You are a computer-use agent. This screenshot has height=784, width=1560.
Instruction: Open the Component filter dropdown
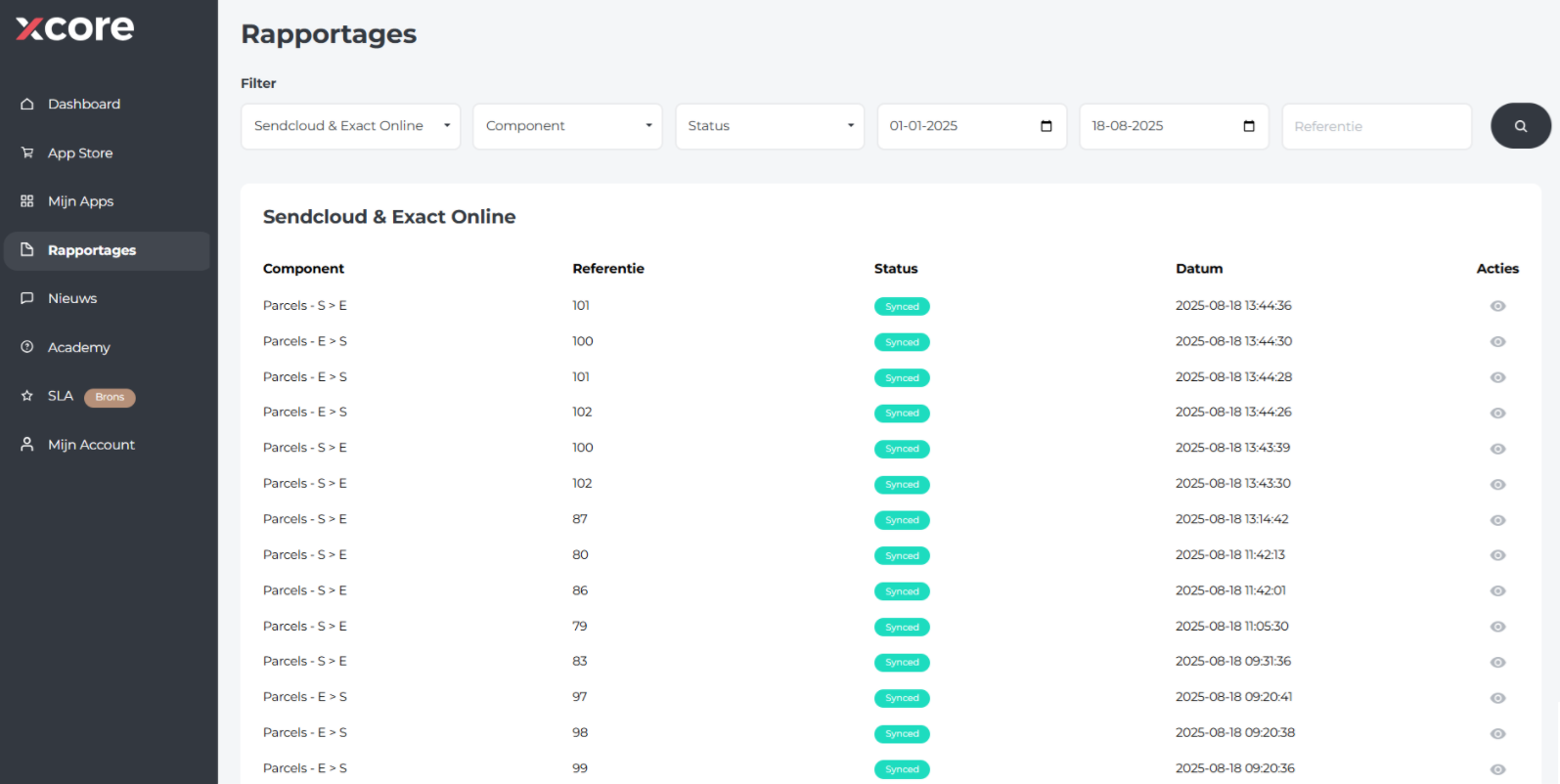[x=567, y=126]
